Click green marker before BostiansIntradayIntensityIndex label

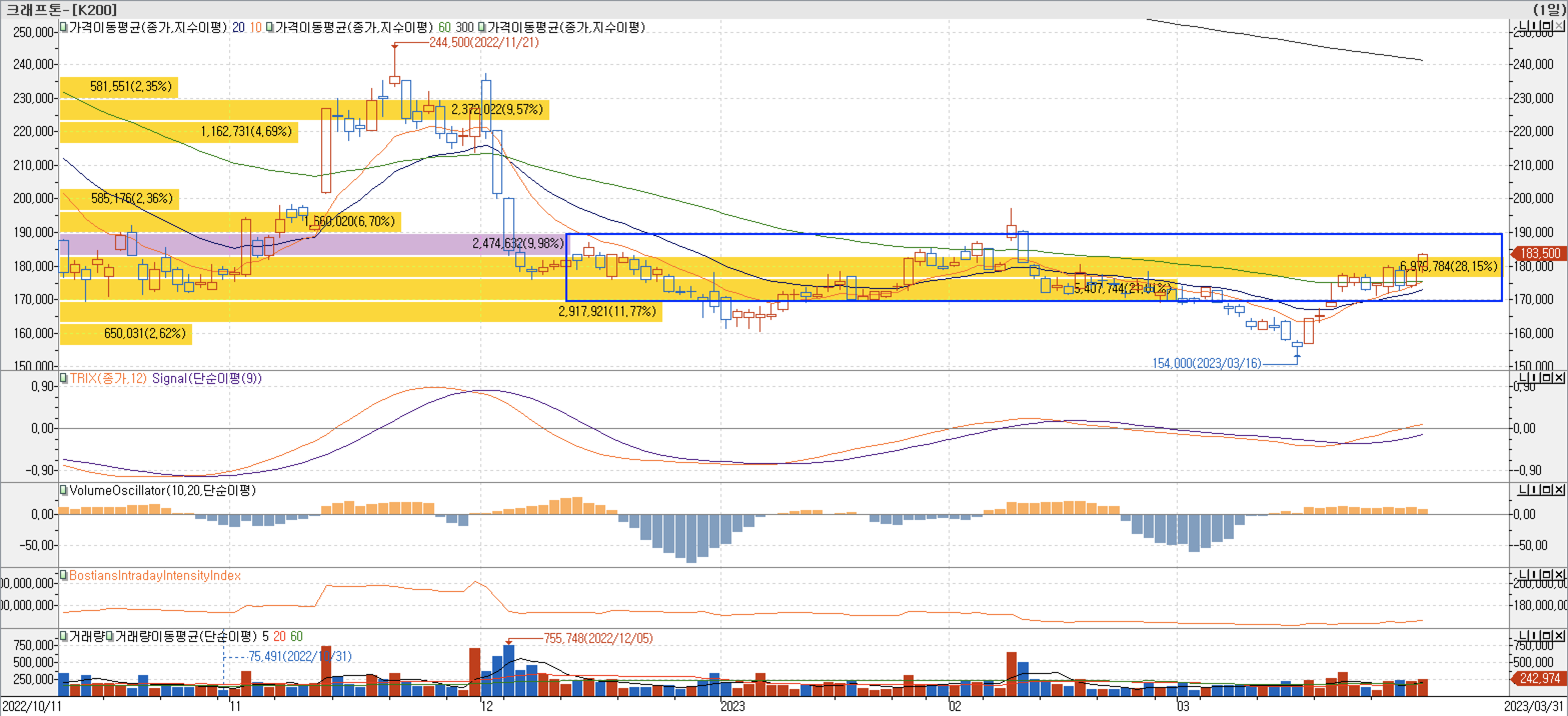pos(64,575)
